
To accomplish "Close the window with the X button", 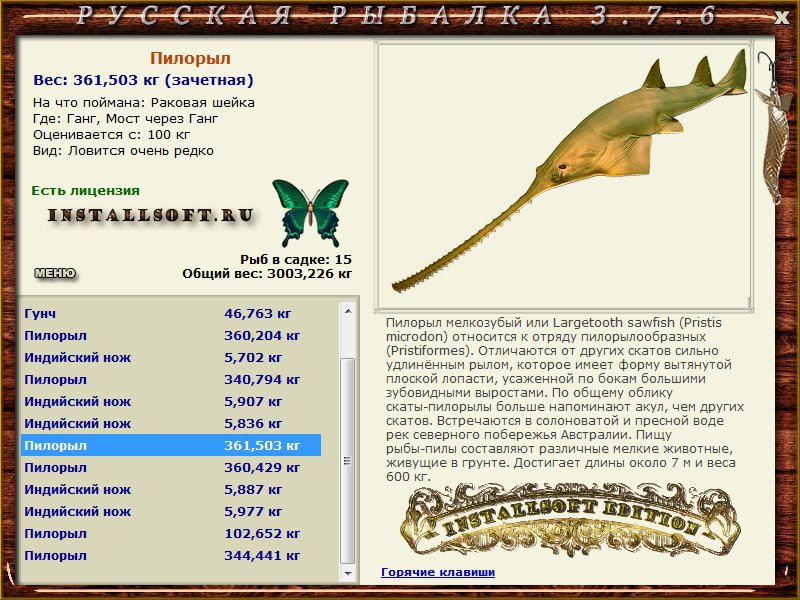I will tap(782, 17).
